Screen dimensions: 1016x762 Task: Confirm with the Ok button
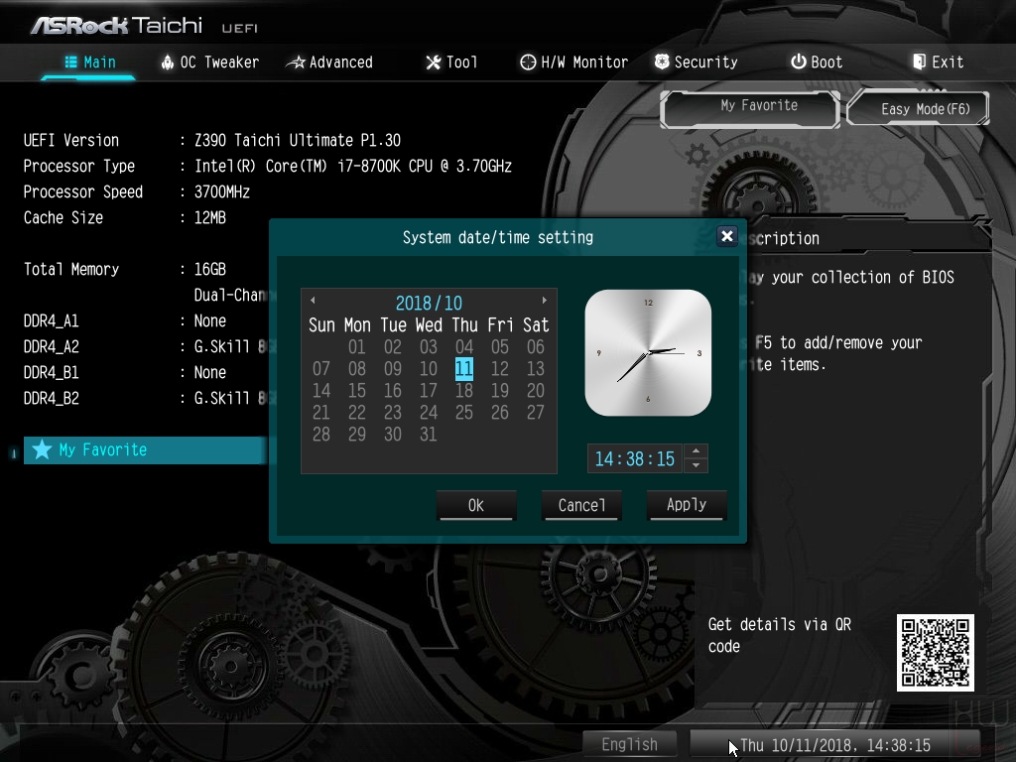point(476,505)
